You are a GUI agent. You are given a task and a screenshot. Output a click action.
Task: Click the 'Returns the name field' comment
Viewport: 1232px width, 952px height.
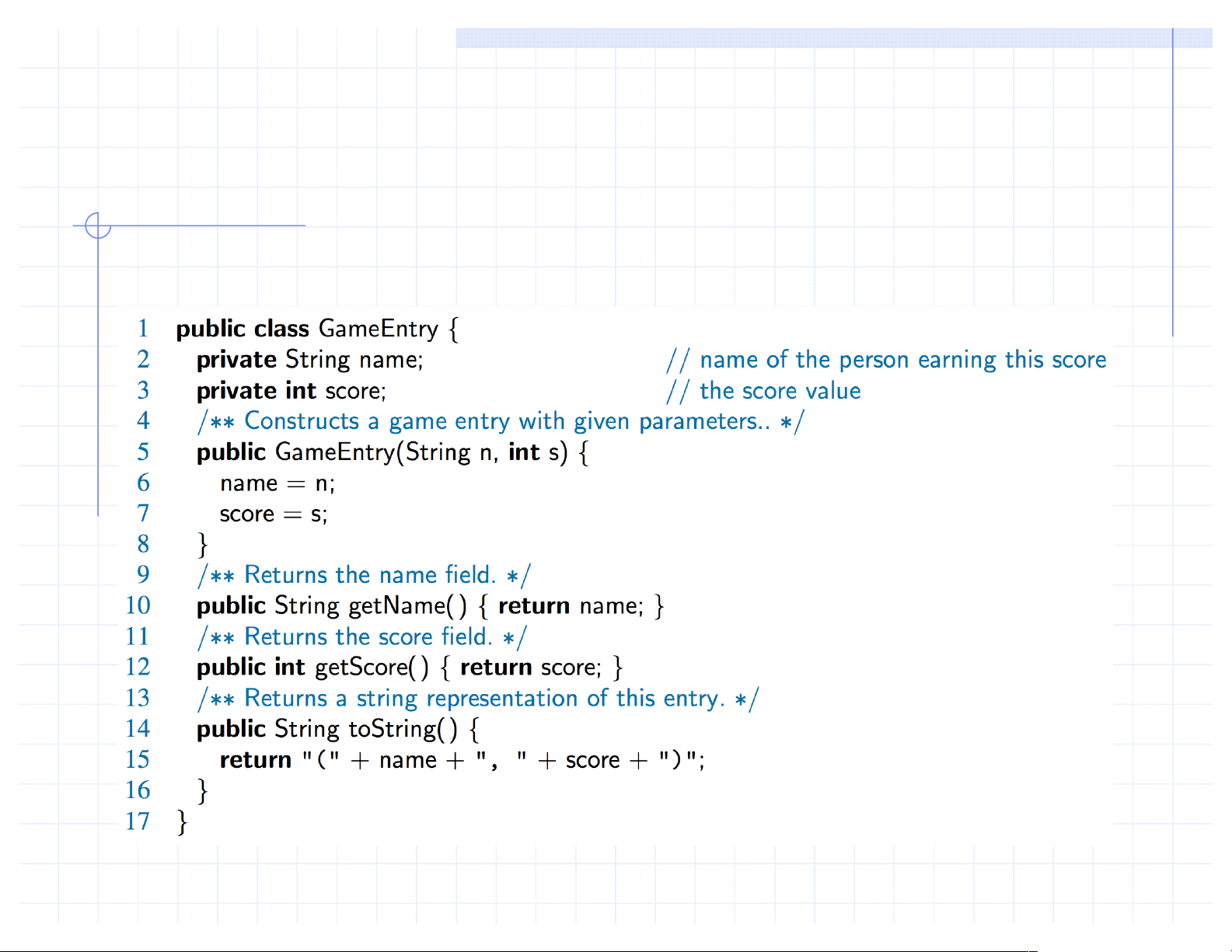[364, 575]
